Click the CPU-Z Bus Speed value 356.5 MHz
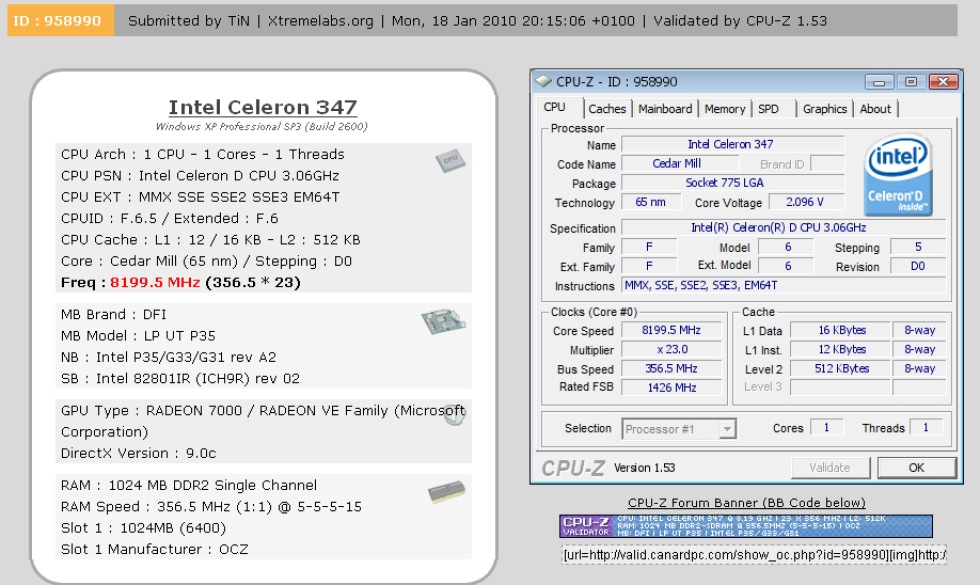Image resolution: width=980 pixels, height=585 pixels. click(672, 369)
